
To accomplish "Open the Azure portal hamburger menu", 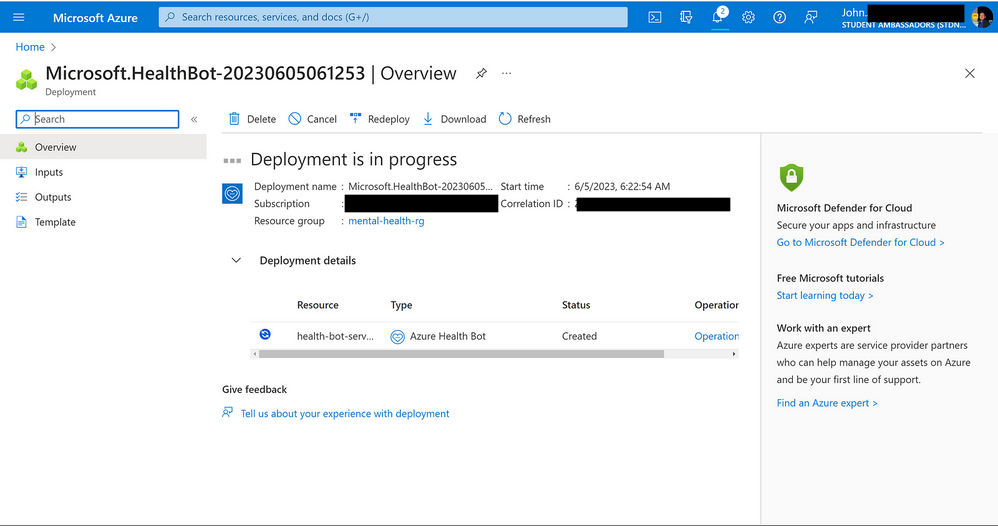I will [x=18, y=17].
